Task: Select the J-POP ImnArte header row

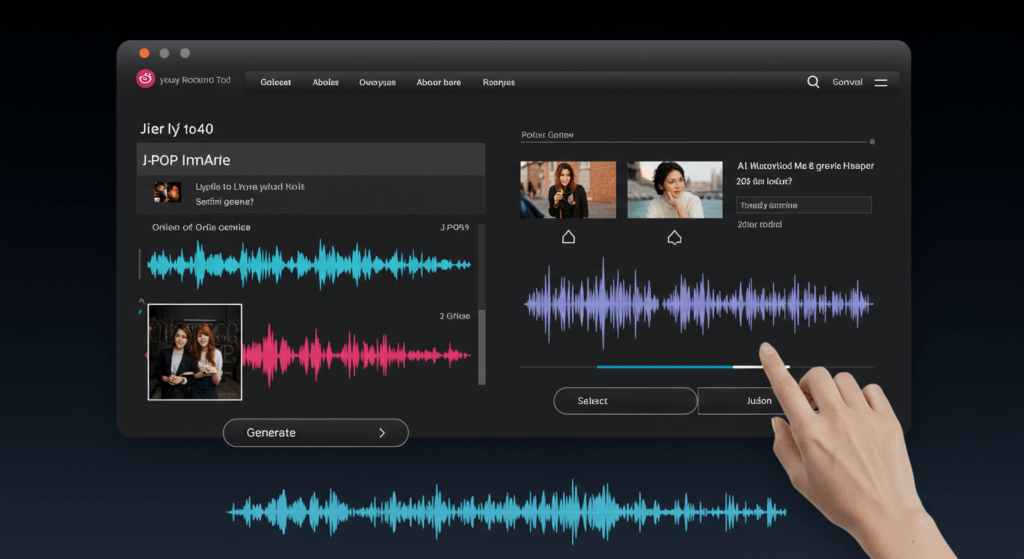Action: [311, 160]
